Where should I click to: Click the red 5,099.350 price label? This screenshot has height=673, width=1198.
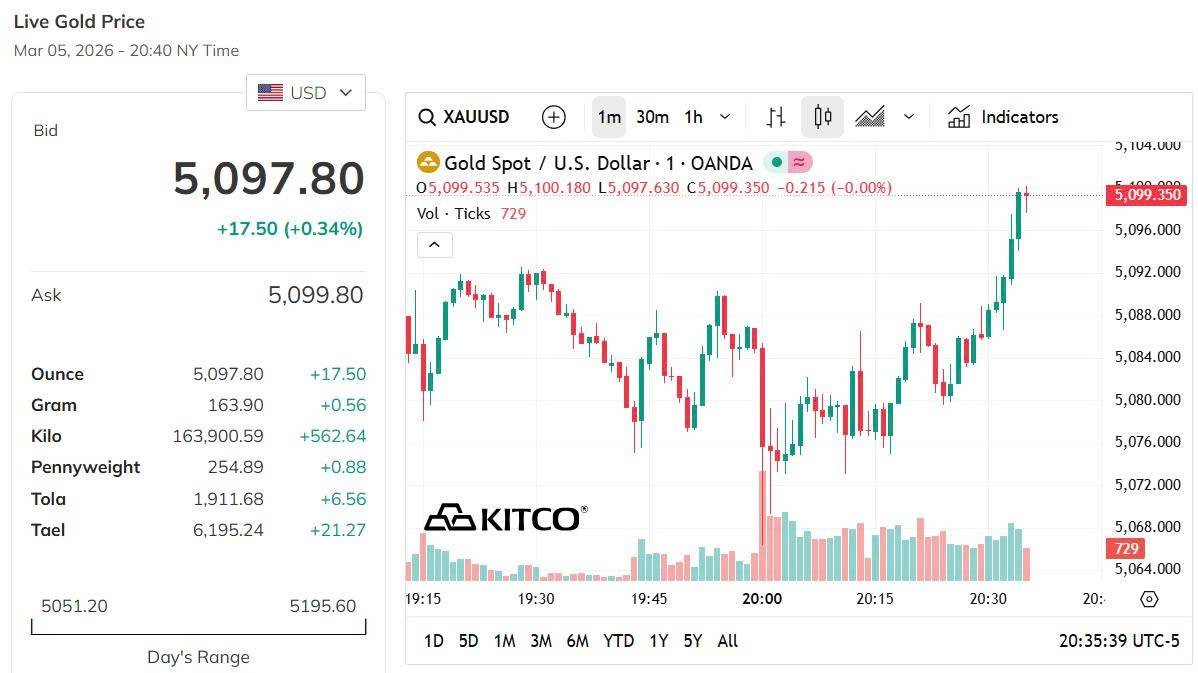1145,195
